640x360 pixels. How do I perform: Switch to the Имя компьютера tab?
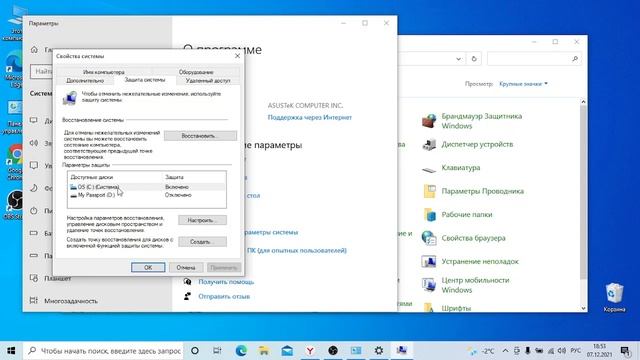click(104, 72)
